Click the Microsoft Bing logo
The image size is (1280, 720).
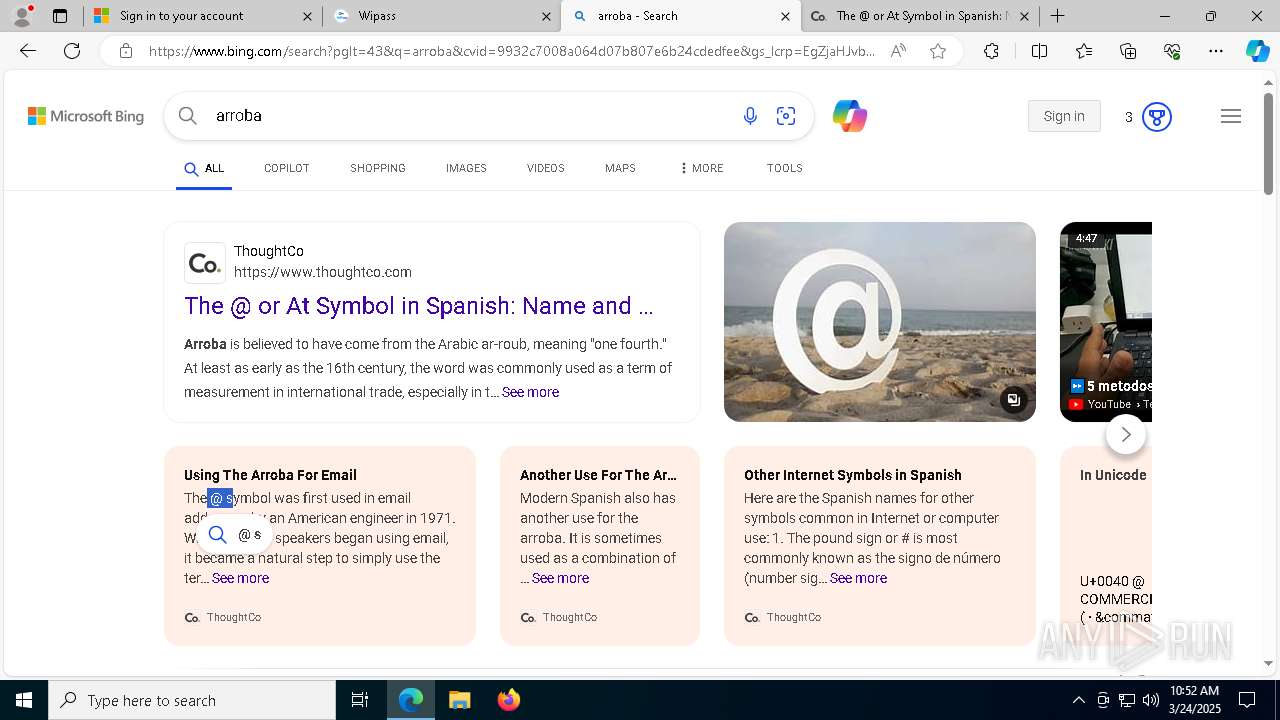86,116
